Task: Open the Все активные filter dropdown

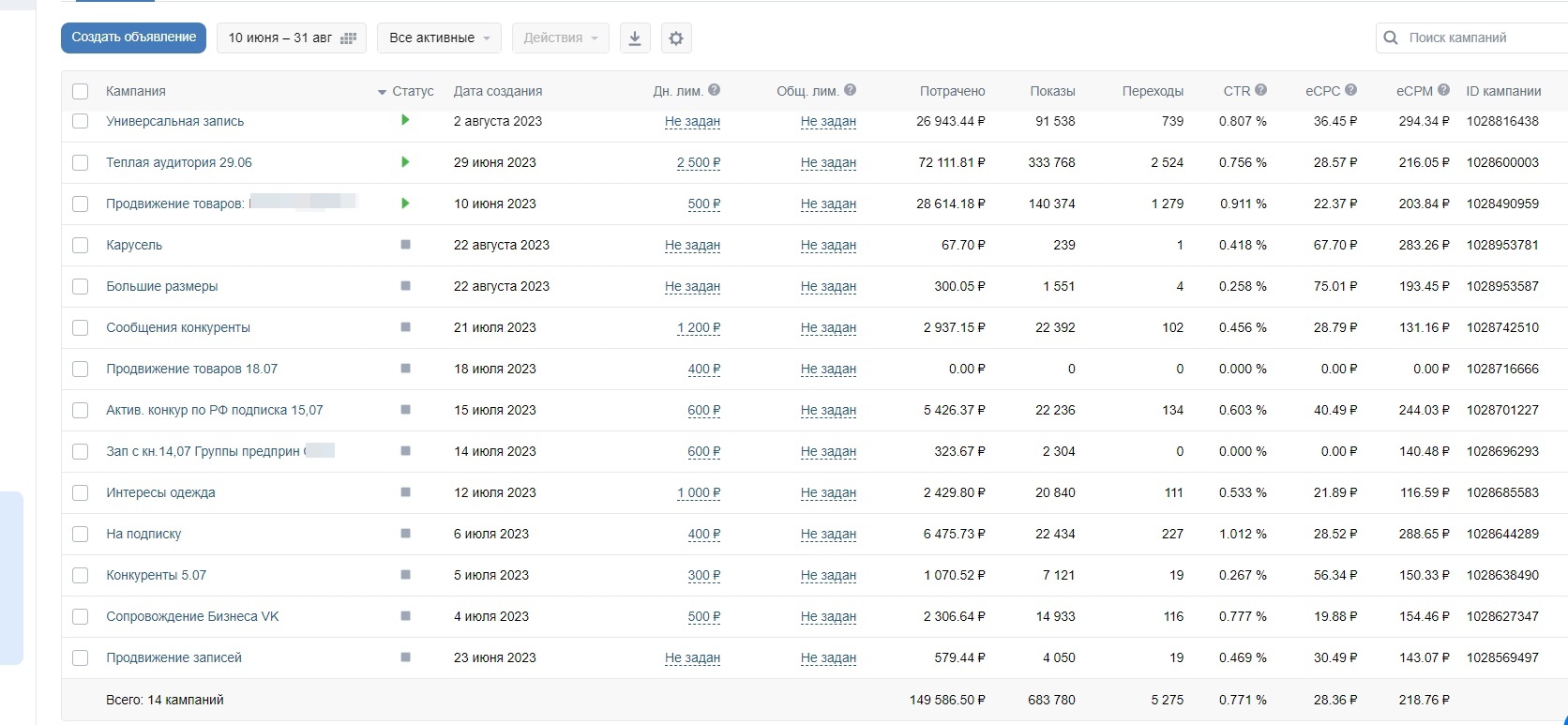Action: point(439,38)
